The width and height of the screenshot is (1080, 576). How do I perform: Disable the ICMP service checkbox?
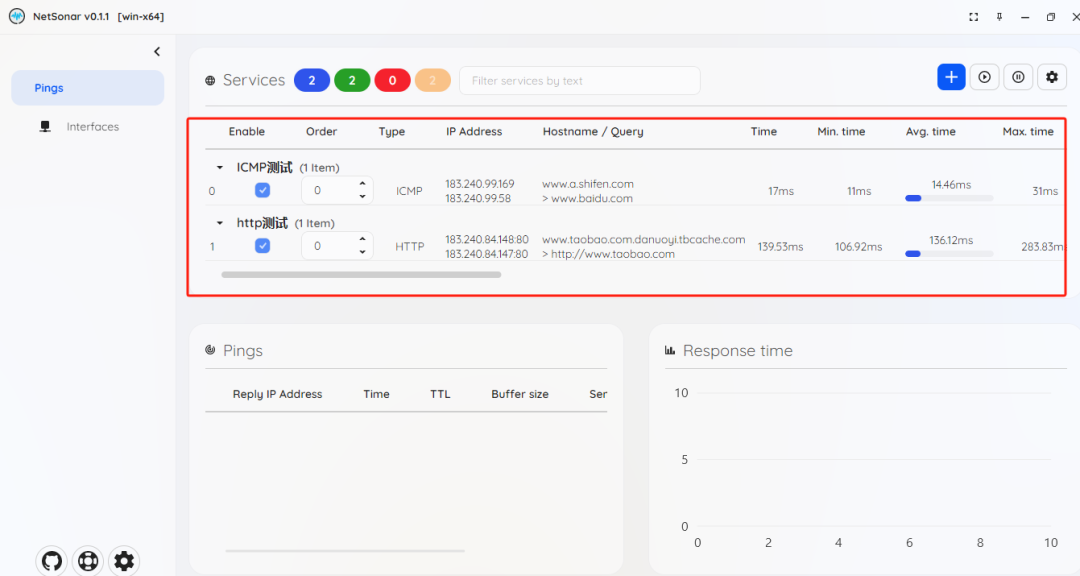tap(262, 190)
